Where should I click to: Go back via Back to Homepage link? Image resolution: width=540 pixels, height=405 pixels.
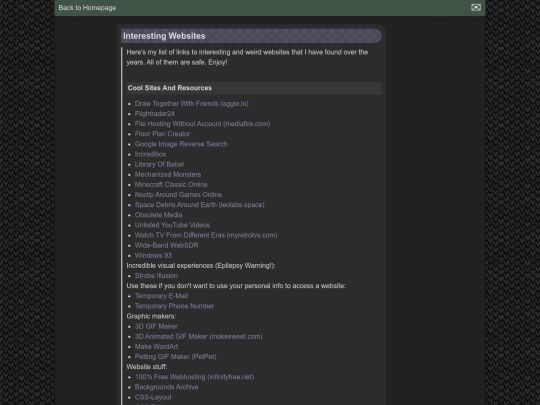[x=87, y=8]
